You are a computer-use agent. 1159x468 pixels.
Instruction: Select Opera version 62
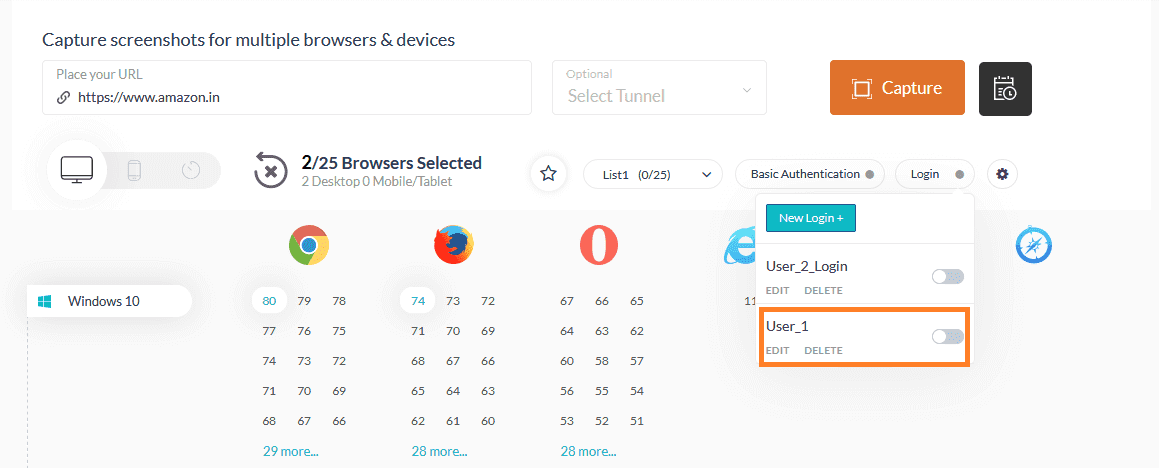pos(636,331)
